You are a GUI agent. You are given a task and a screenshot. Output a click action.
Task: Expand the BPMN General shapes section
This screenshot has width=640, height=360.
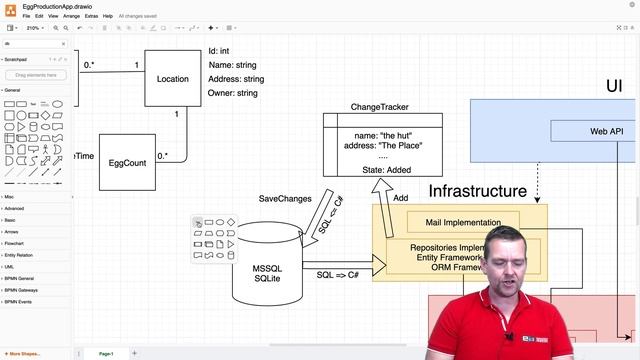point(18,278)
